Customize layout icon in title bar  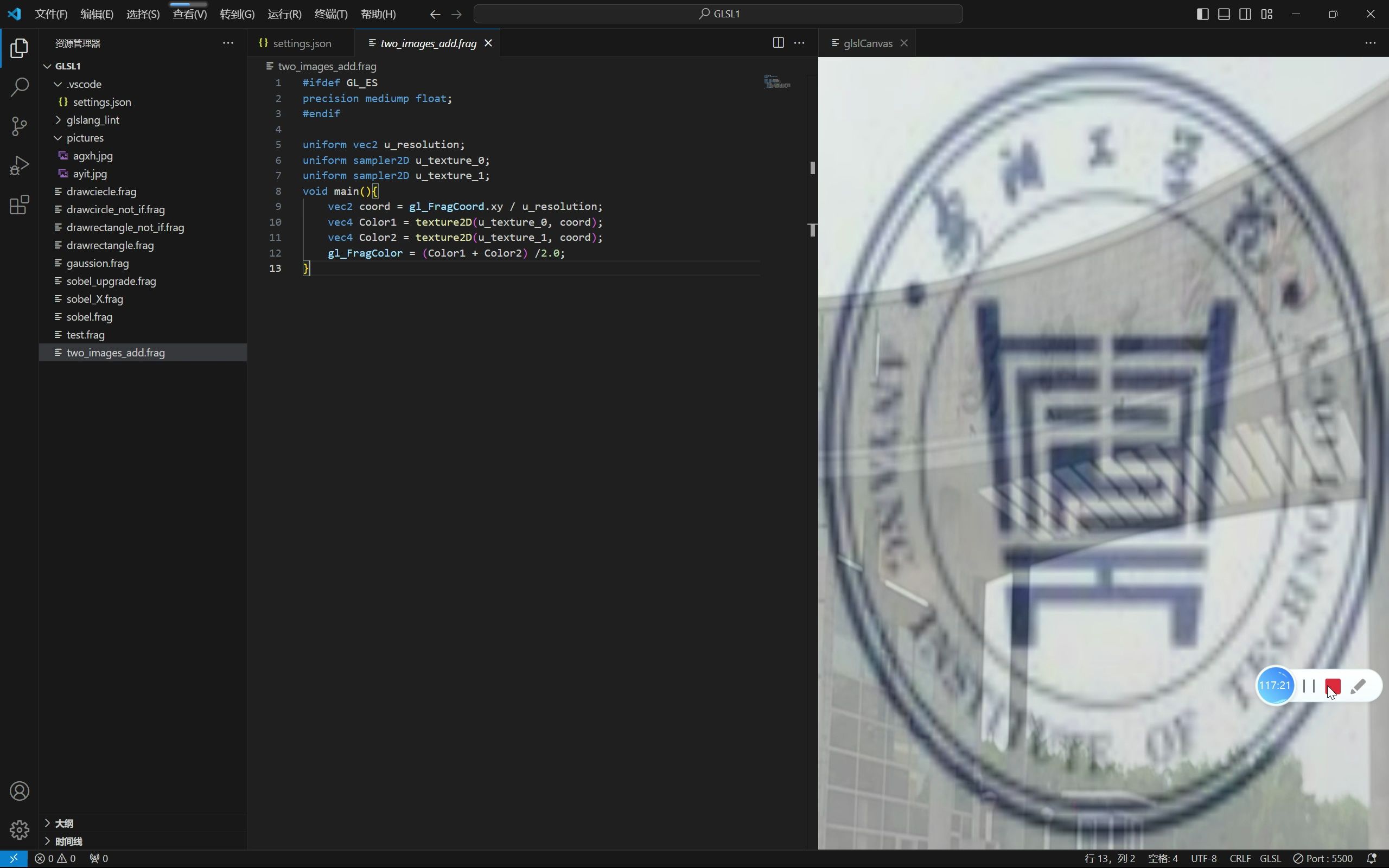[1267, 14]
